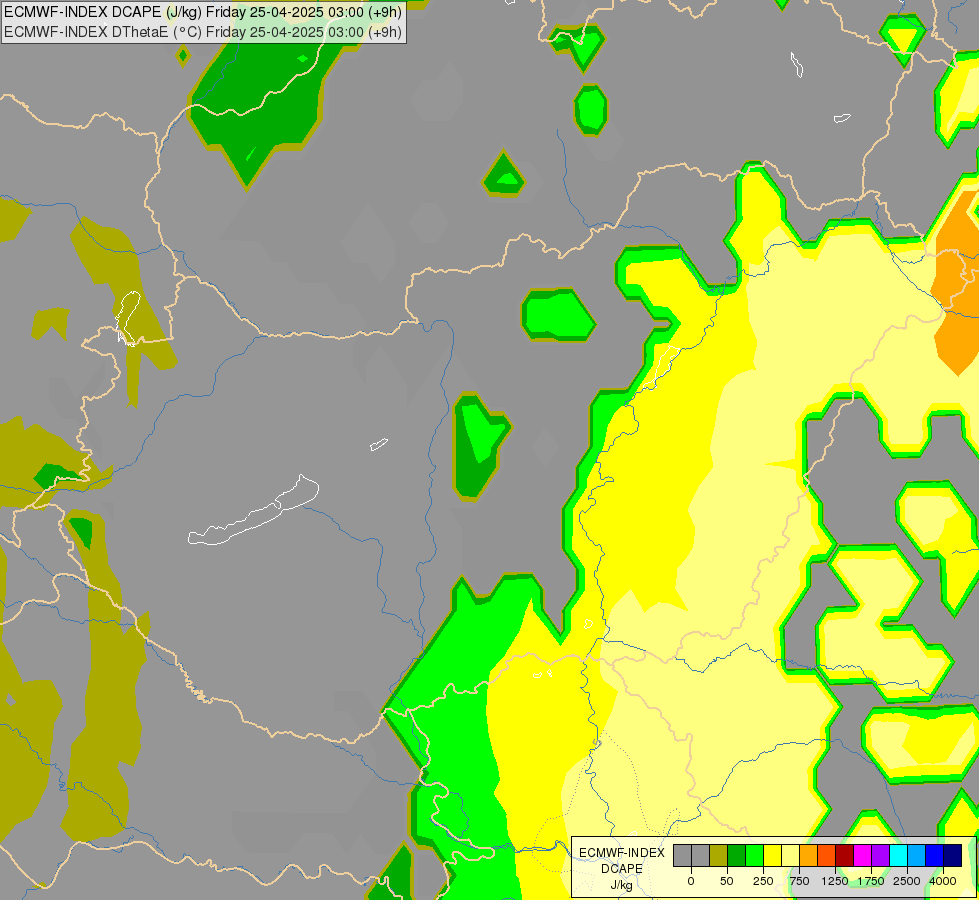Click the pure blue legend swatch

tap(935, 855)
